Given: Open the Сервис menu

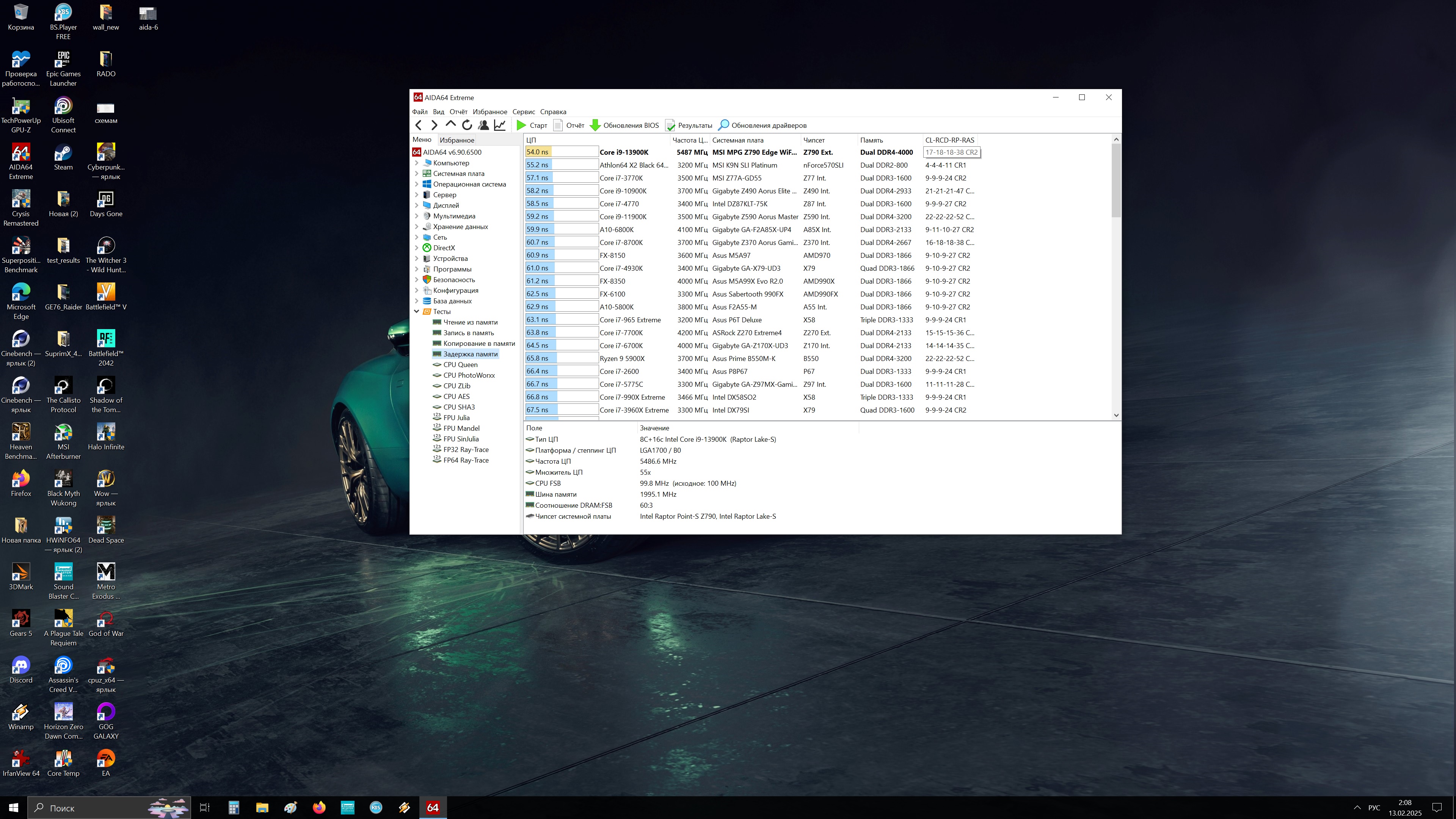Looking at the screenshot, I should [x=523, y=112].
